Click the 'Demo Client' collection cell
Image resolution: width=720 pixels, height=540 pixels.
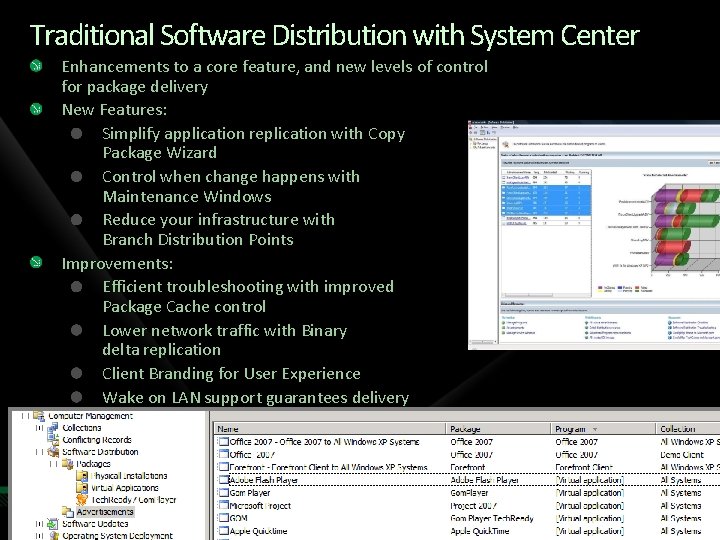[x=682, y=455]
